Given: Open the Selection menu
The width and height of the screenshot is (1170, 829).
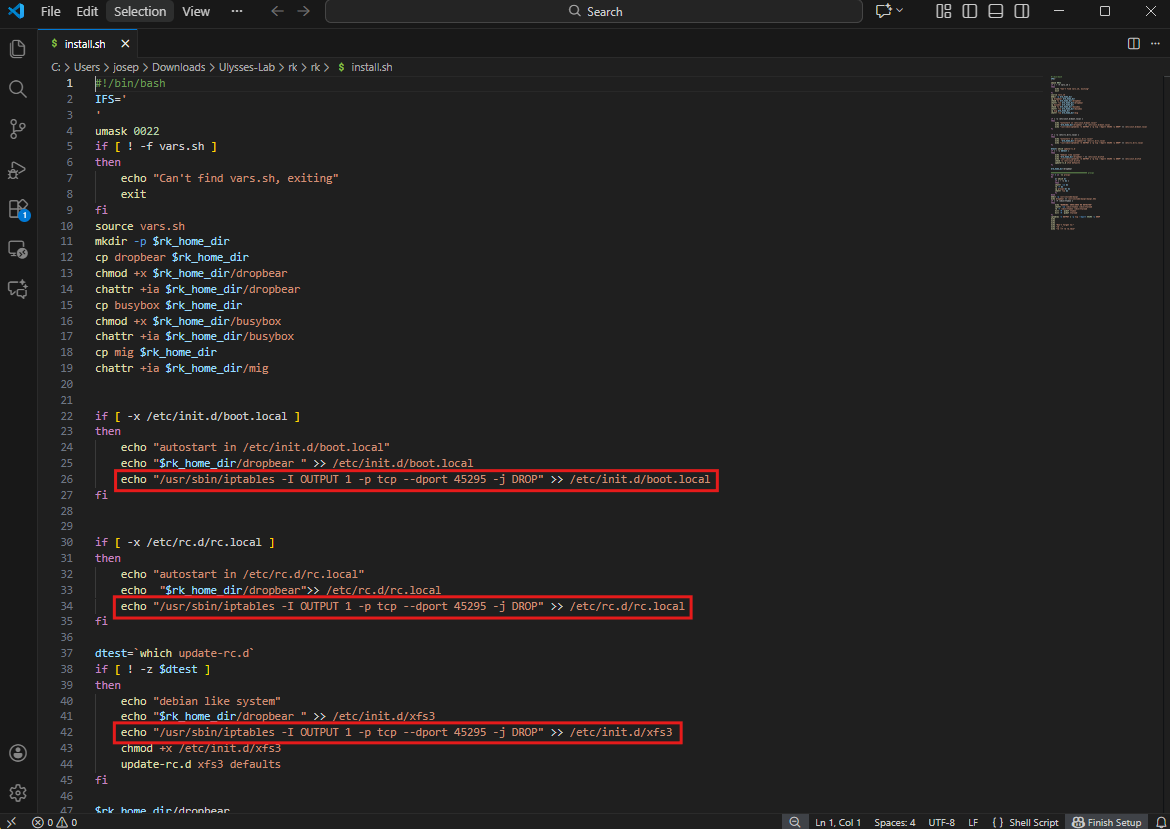Looking at the screenshot, I should pyautogui.click(x=140, y=11).
